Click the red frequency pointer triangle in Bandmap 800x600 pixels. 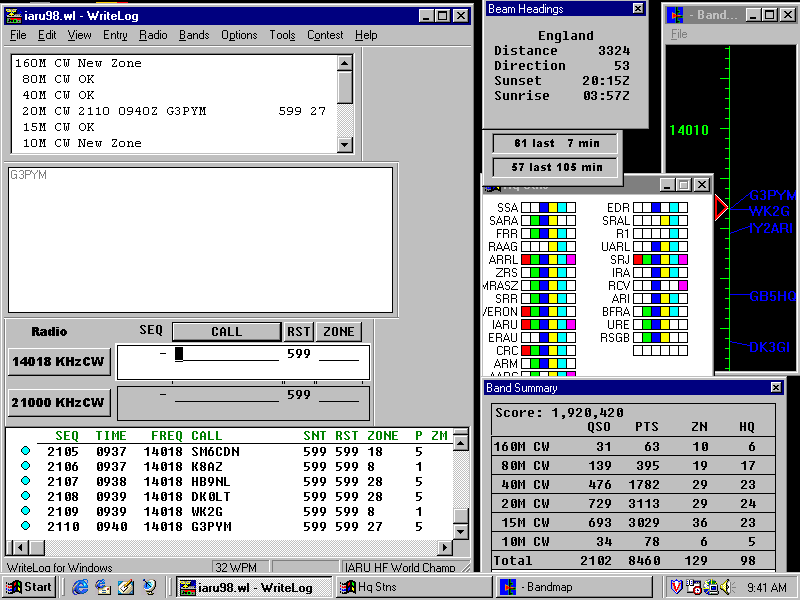pos(721,208)
